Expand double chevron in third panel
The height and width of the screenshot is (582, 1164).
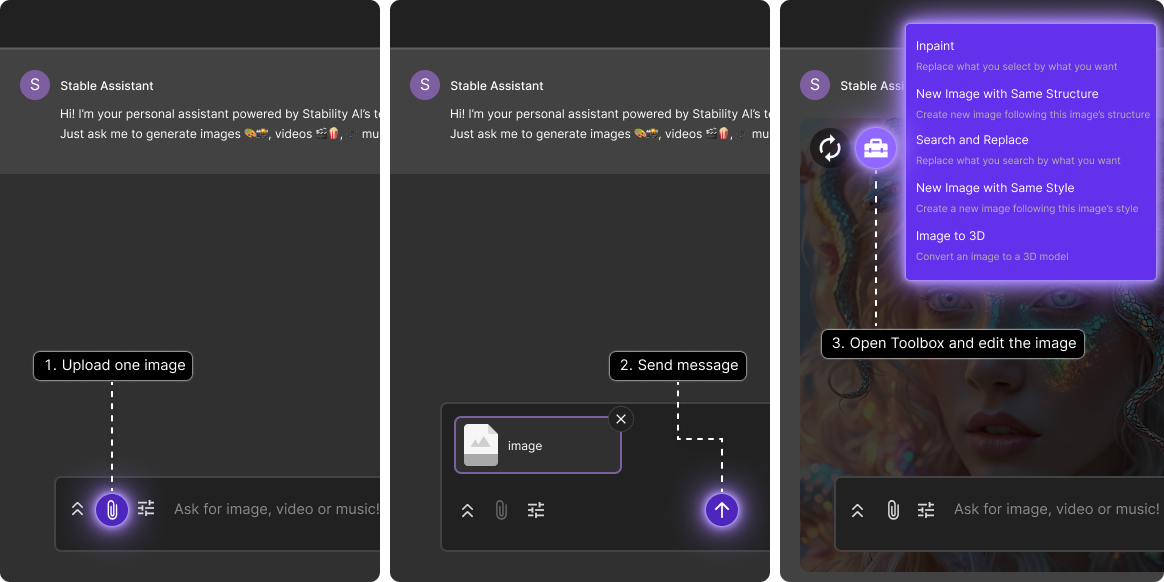pyautogui.click(x=857, y=511)
